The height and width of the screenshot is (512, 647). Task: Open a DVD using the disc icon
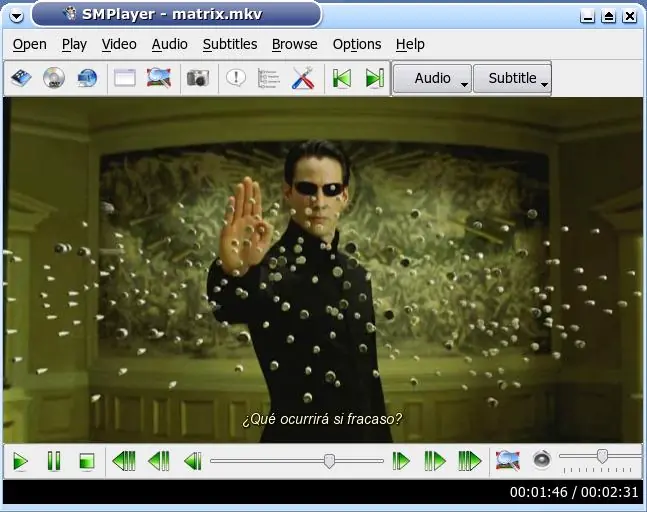tap(54, 78)
